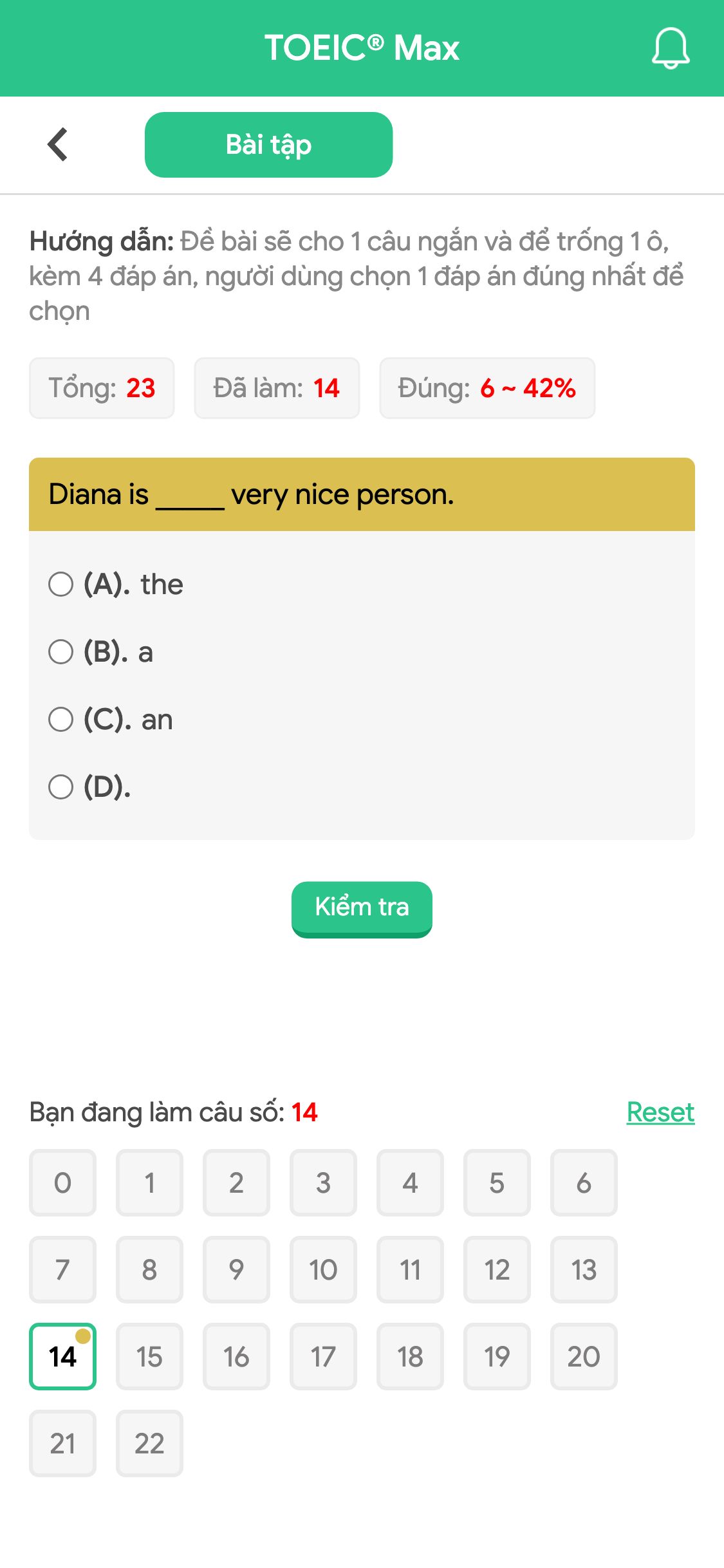Jump to question 20

[584, 1357]
